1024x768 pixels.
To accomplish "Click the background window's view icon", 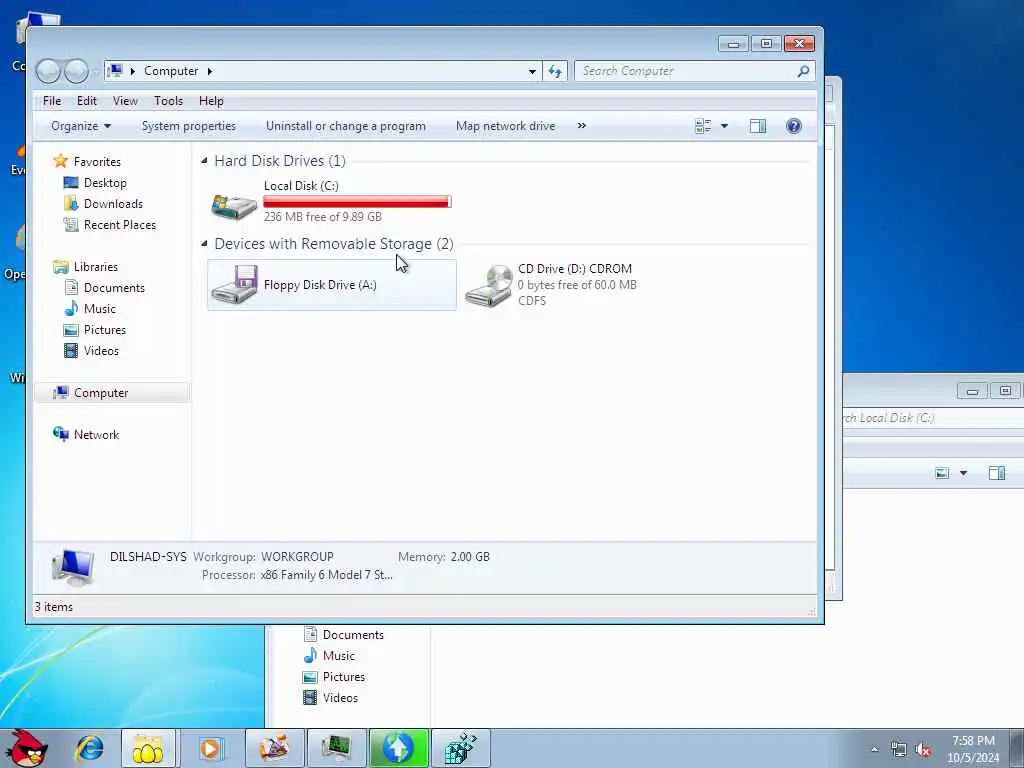I will 942,473.
